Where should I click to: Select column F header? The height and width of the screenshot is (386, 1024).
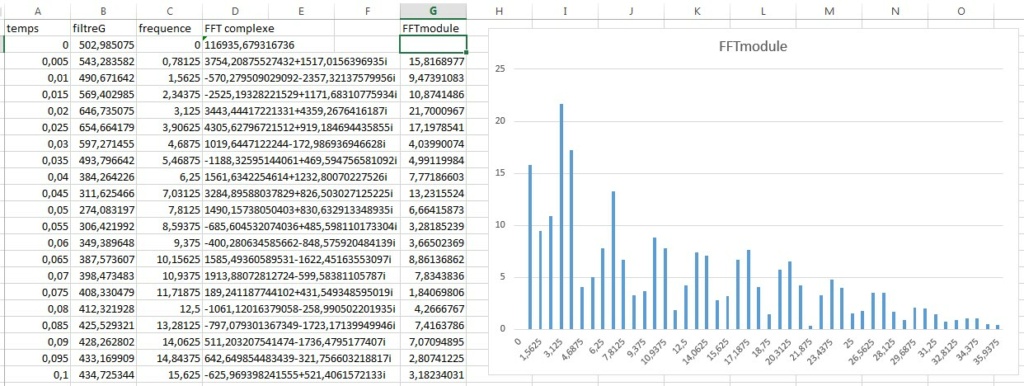pyautogui.click(x=367, y=11)
